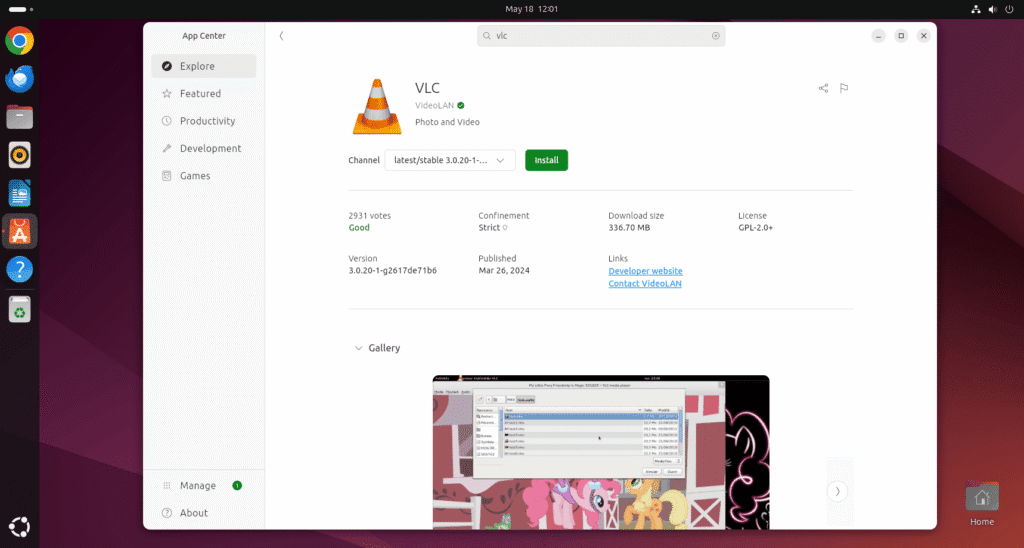Open Trash from the dock
Screen dimensions: 1024x548
tap(20, 310)
